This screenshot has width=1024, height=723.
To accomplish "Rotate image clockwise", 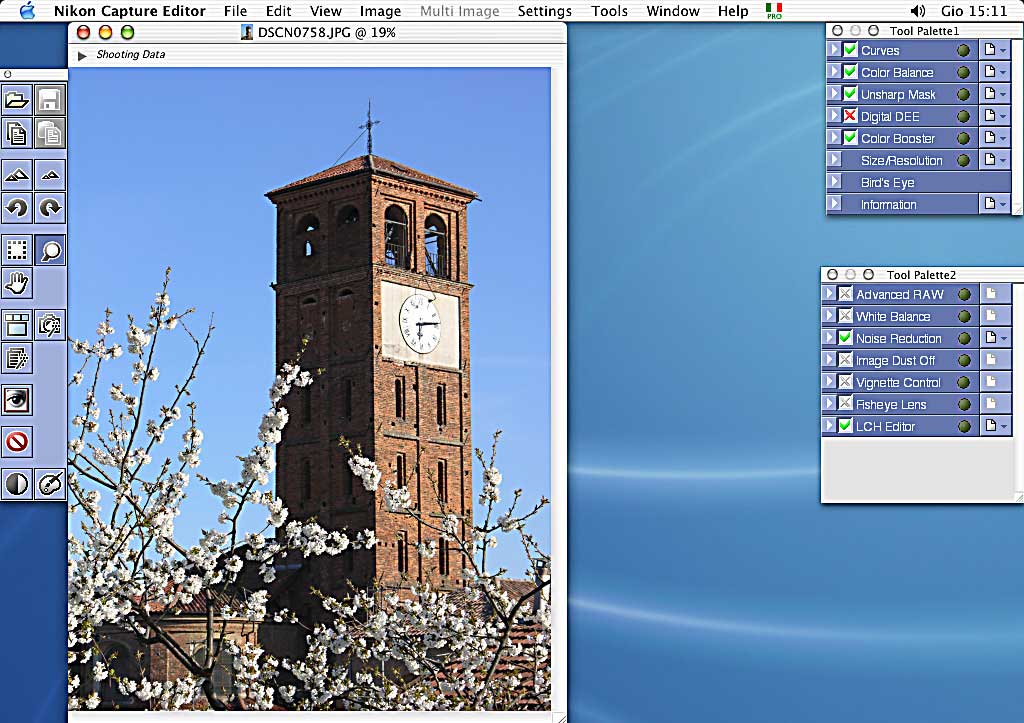I will pyautogui.click(x=50, y=208).
